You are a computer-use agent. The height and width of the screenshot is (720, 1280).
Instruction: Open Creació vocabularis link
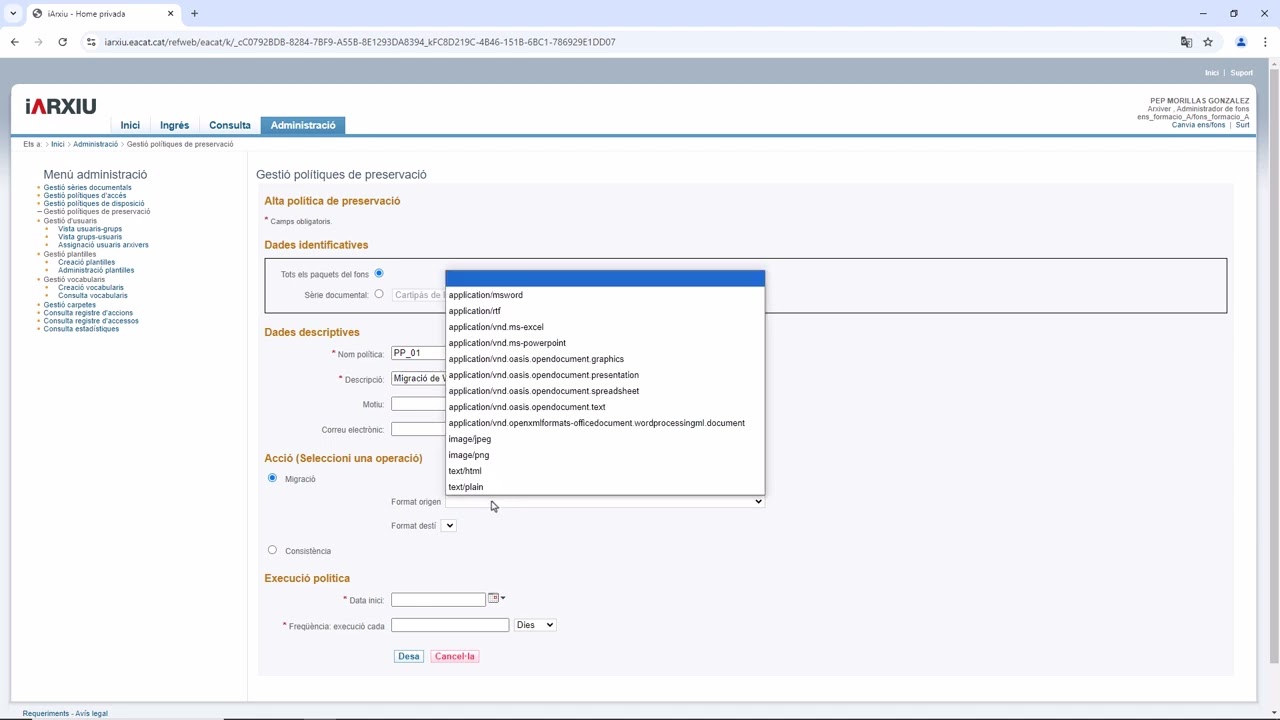(x=91, y=288)
